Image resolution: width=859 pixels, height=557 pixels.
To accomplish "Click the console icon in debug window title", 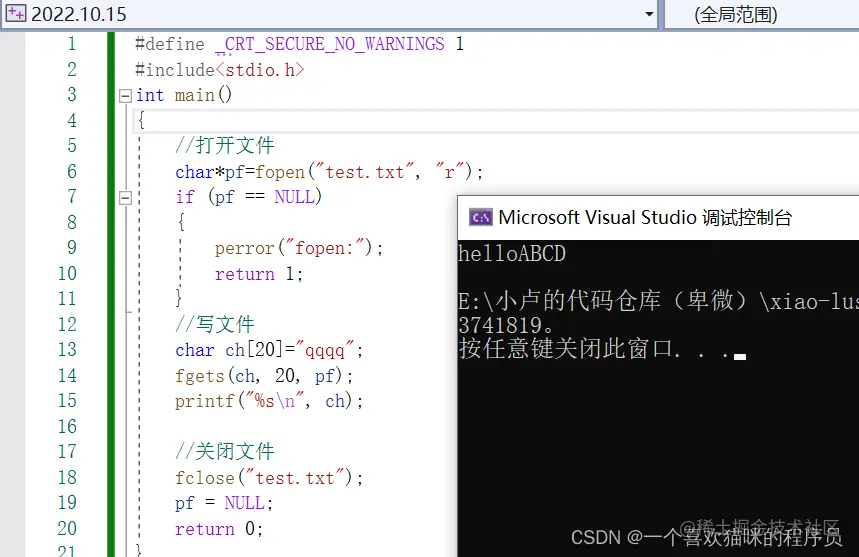I will point(480,217).
